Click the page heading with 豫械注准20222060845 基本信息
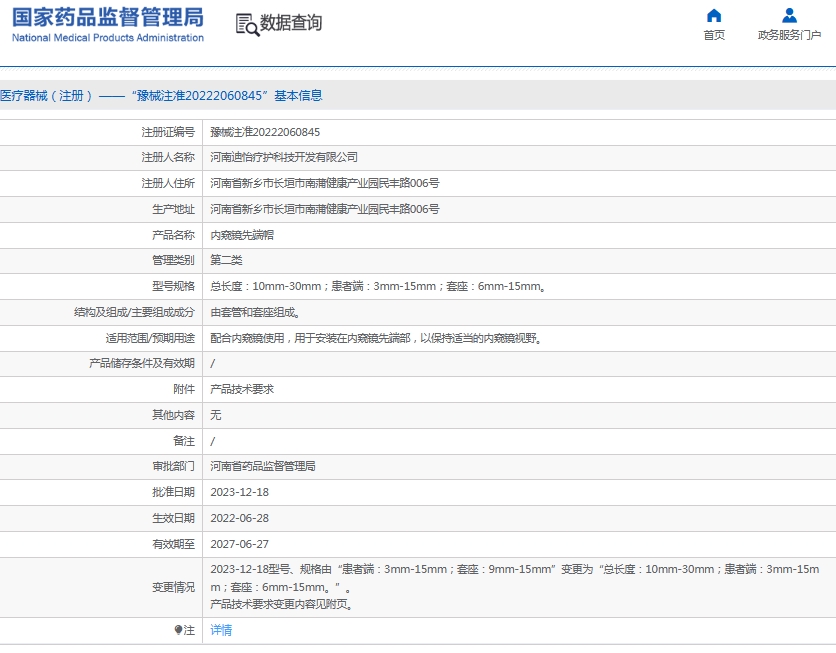The width and height of the screenshot is (836, 653). point(161,95)
